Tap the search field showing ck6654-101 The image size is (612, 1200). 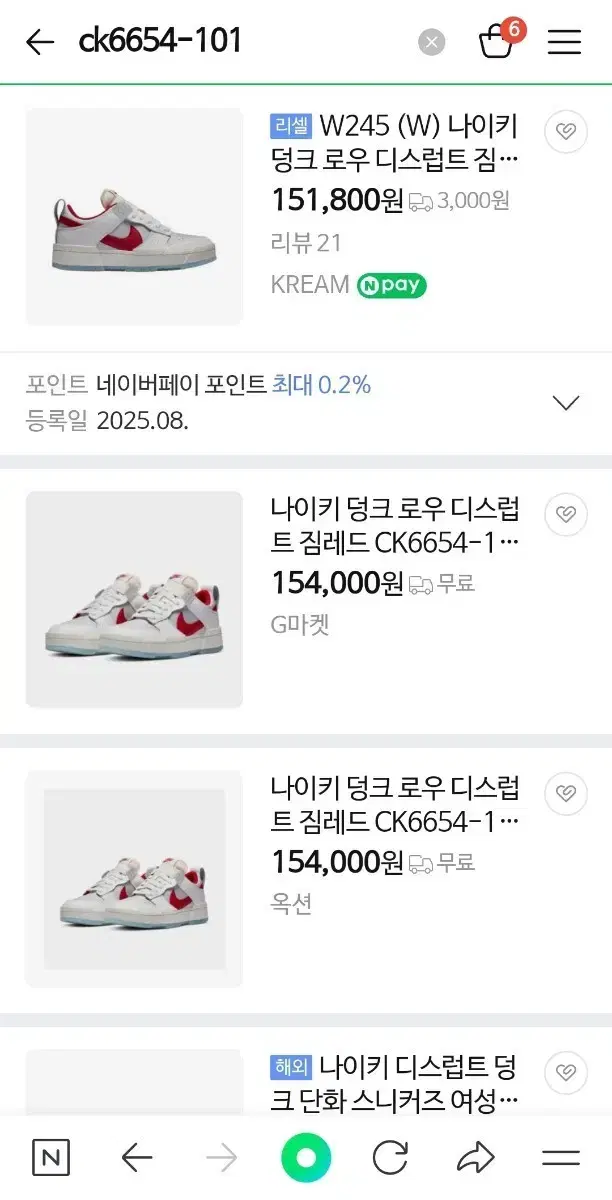pyautogui.click(x=240, y=42)
